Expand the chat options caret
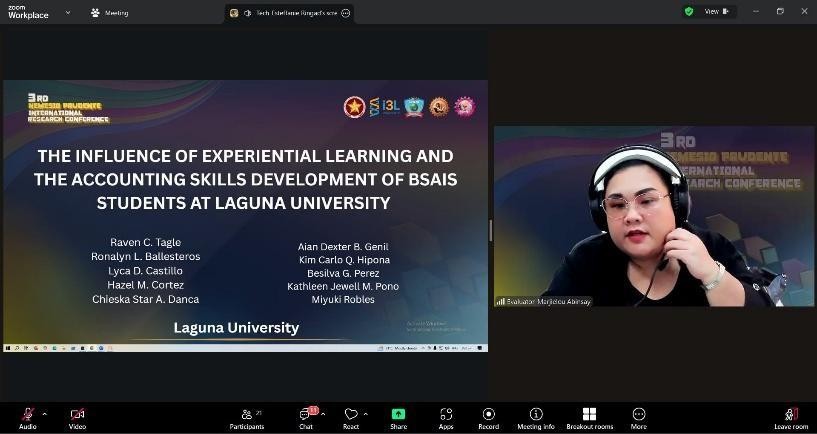The height and width of the screenshot is (434, 817). click(323, 414)
